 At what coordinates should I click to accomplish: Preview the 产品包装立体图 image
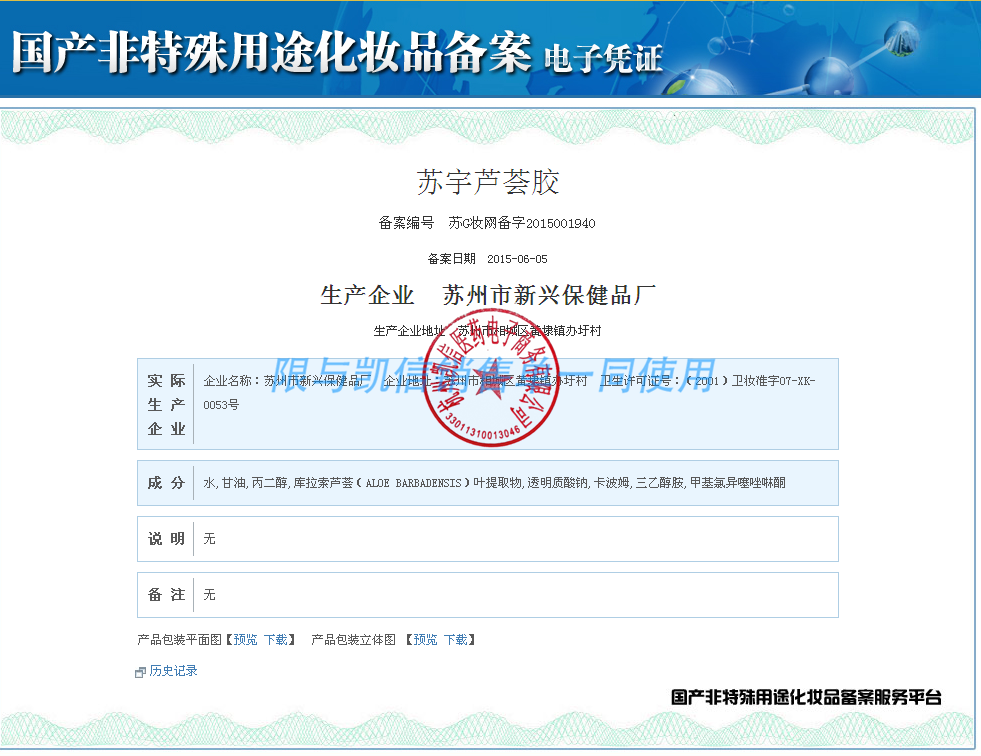pos(425,640)
